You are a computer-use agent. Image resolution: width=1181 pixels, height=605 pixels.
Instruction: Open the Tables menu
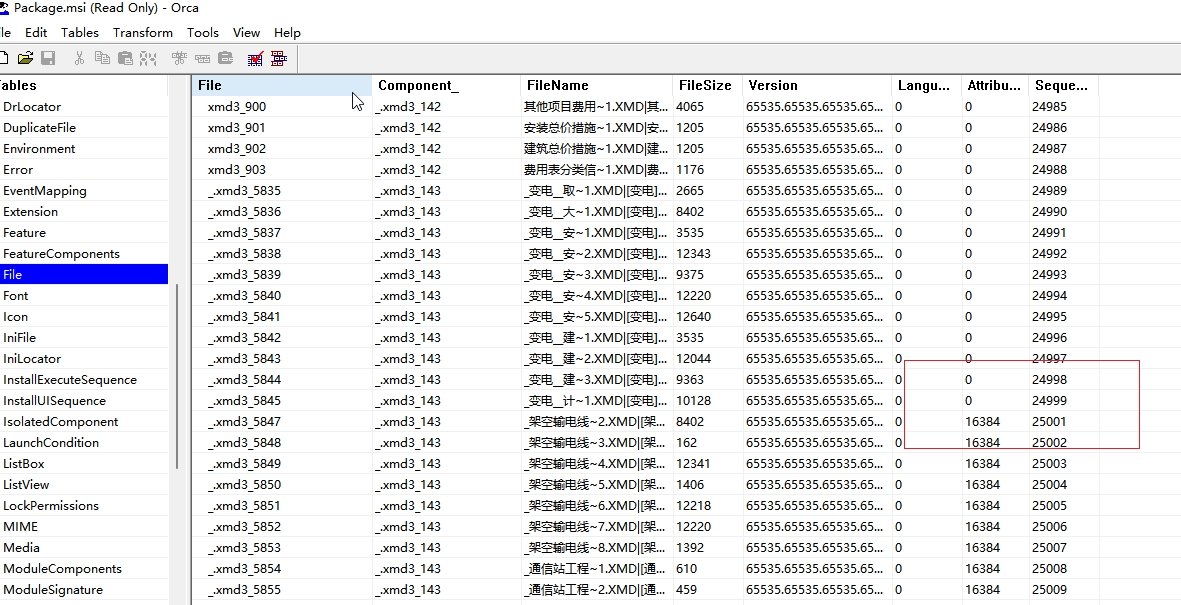tap(80, 32)
